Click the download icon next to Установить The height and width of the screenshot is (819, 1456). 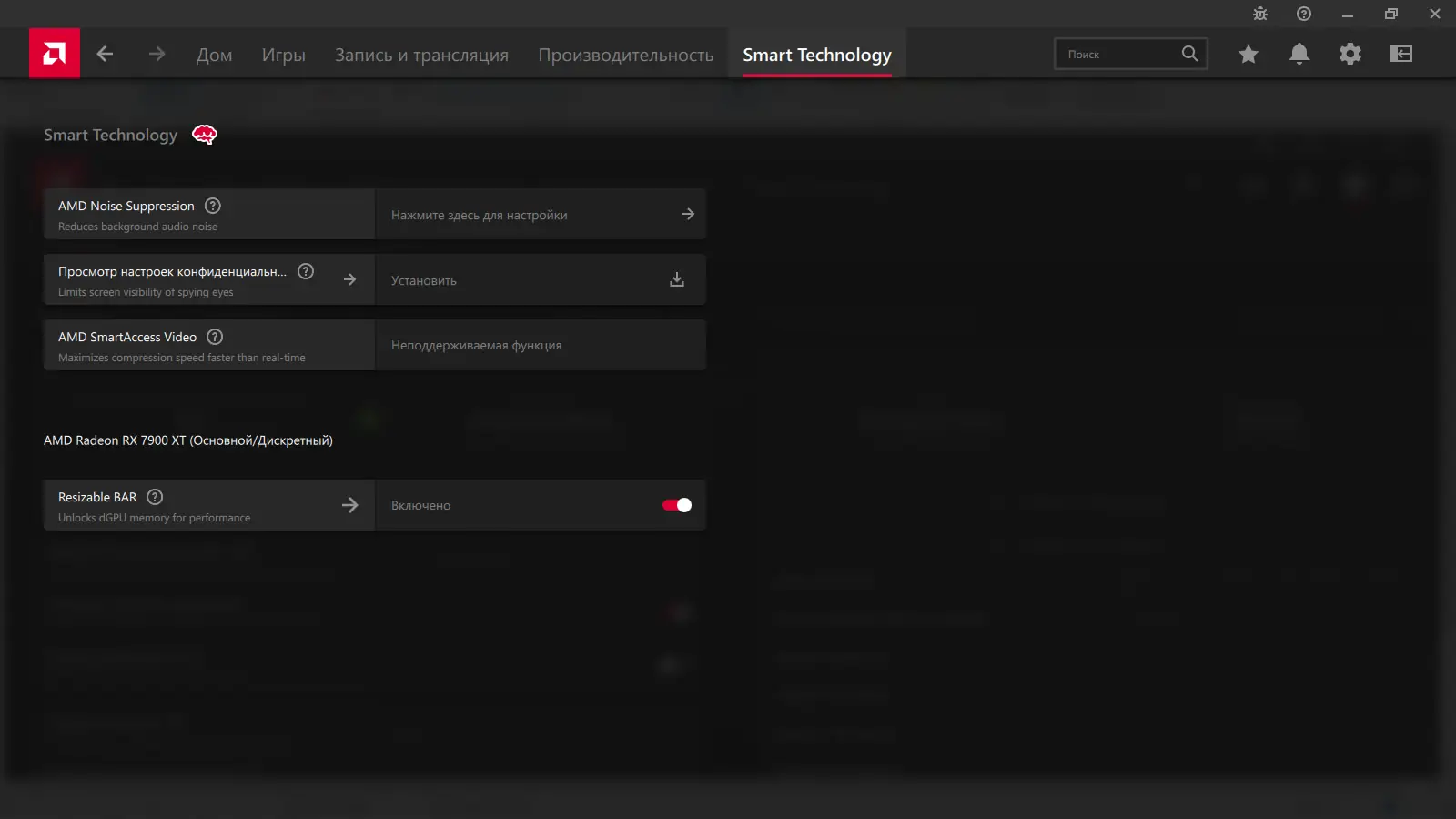[677, 279]
